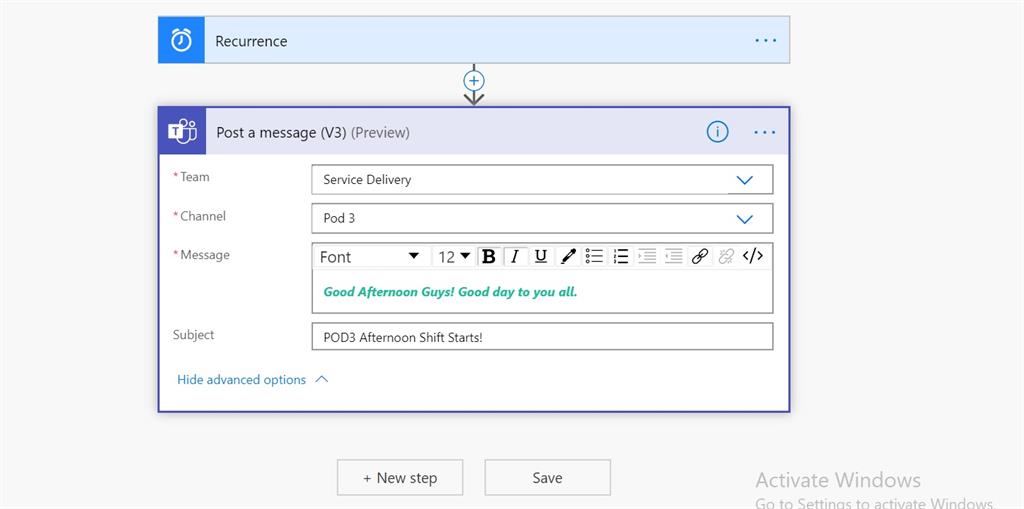This screenshot has height=509, width=1024.
Task: Insert a hyperlink in message
Action: [700, 257]
